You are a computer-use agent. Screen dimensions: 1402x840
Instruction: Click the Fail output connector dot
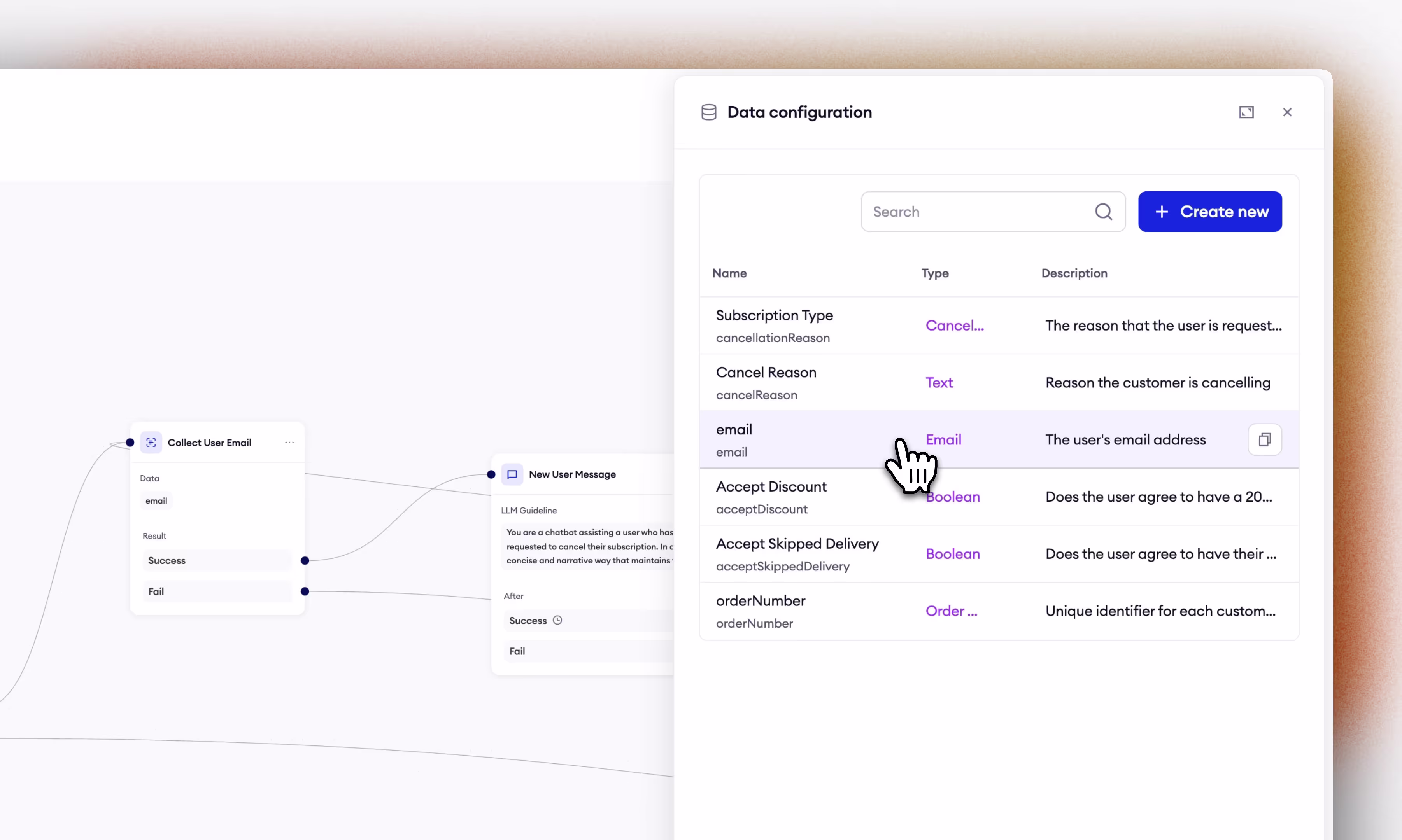coord(305,591)
